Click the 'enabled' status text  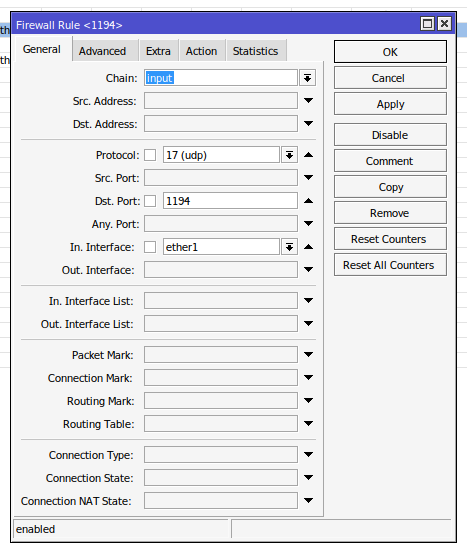[x=35, y=529]
